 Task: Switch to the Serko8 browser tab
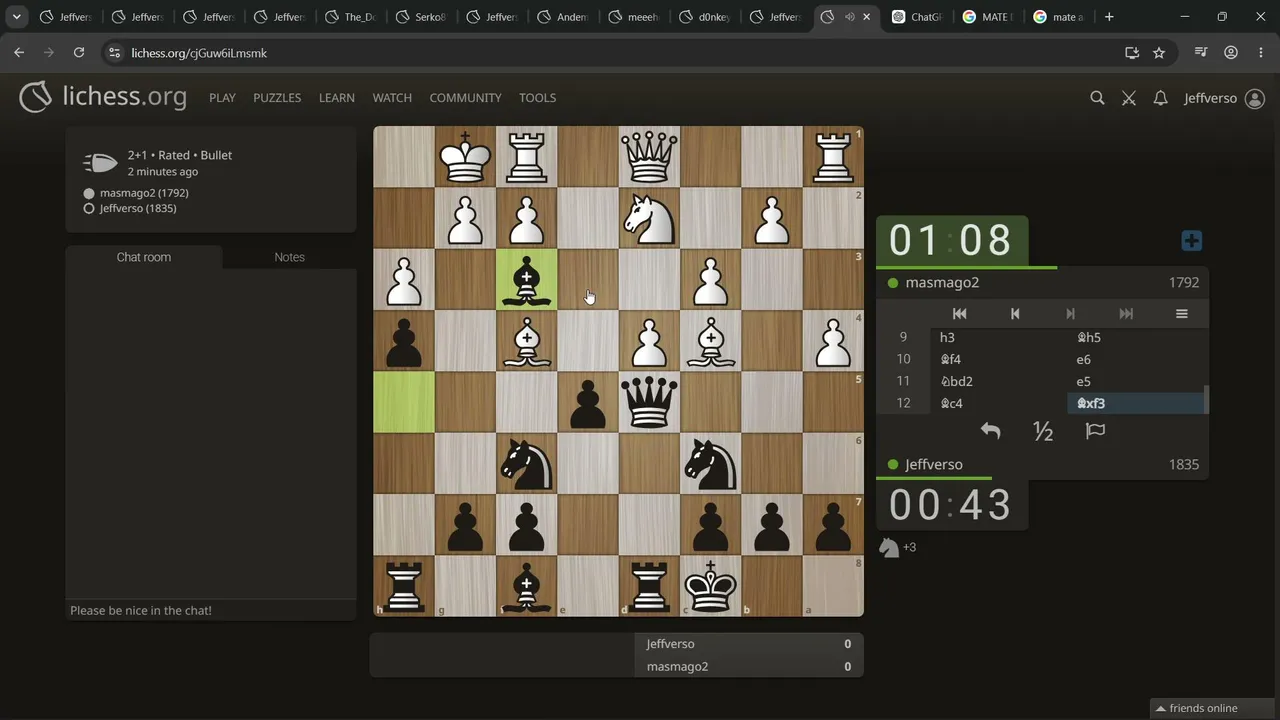click(x=421, y=17)
